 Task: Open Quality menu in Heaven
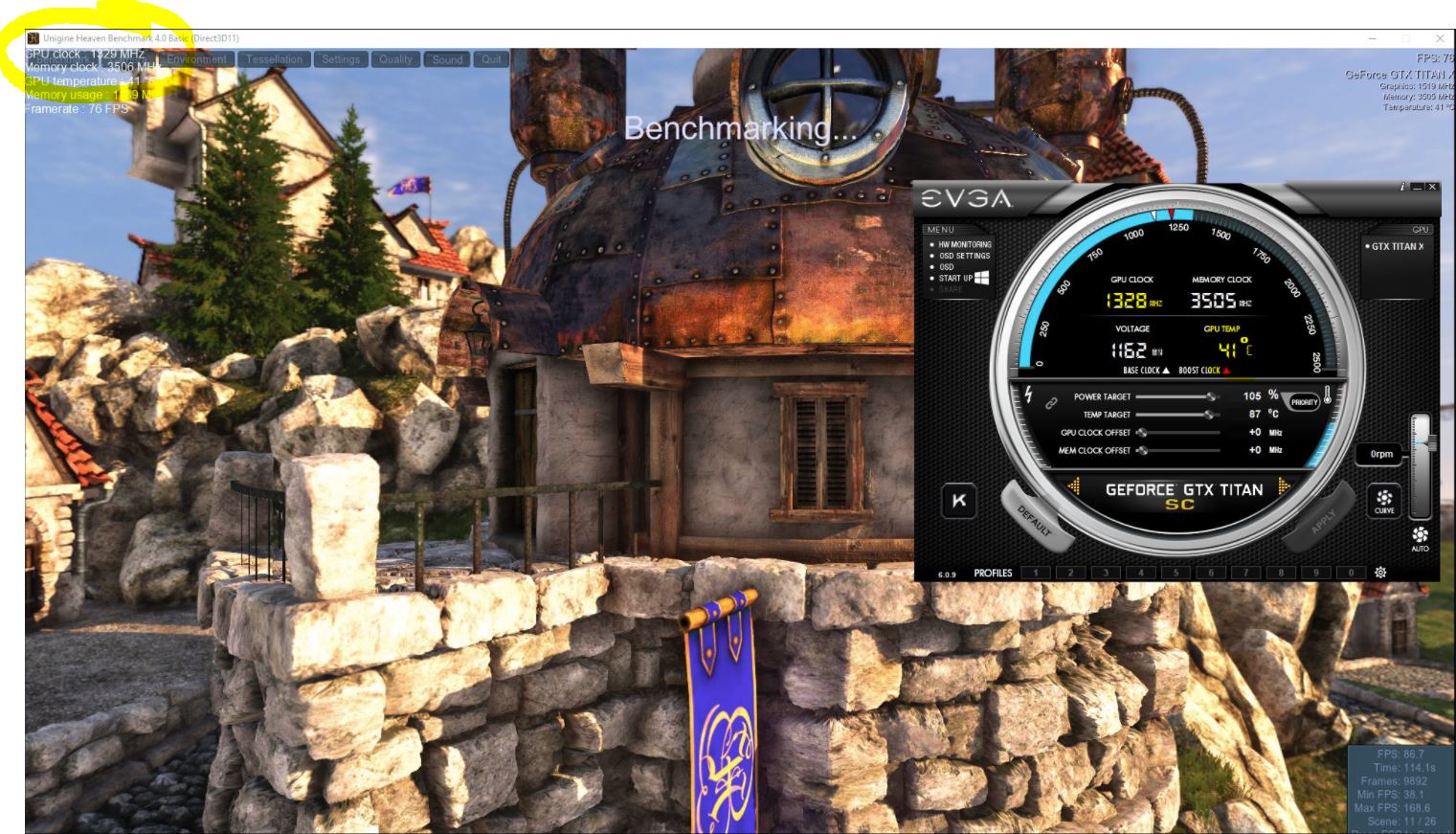point(395,59)
